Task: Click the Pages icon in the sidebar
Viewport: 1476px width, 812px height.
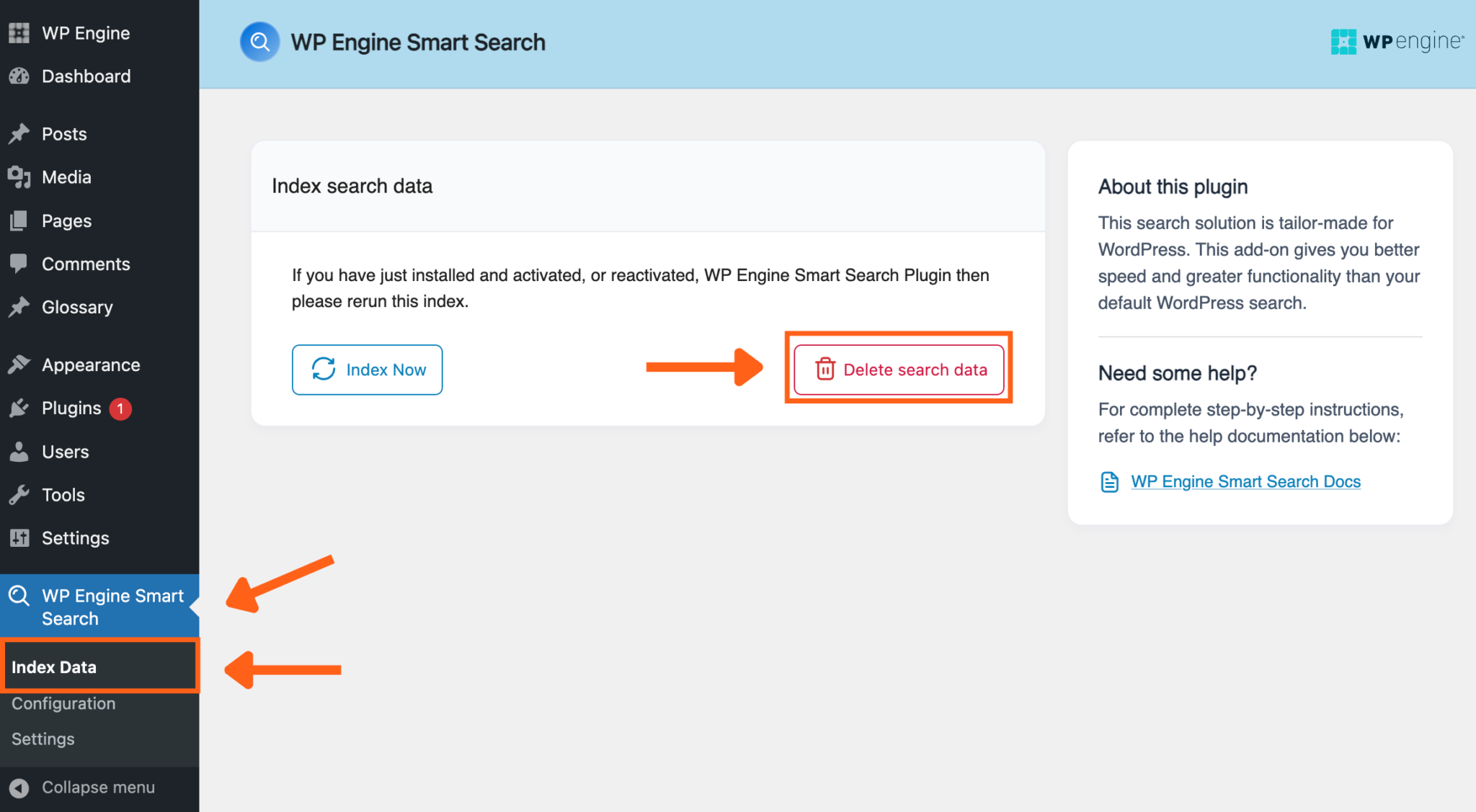Action: [x=19, y=220]
